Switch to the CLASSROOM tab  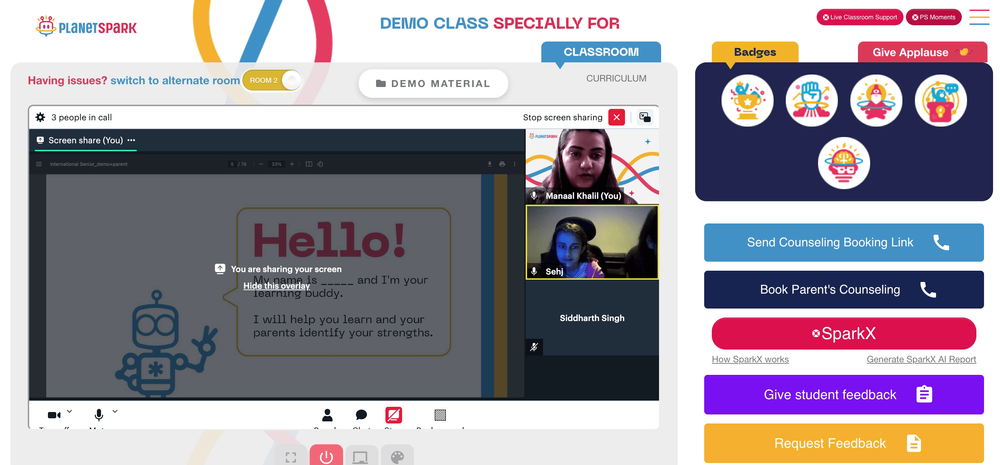click(601, 52)
